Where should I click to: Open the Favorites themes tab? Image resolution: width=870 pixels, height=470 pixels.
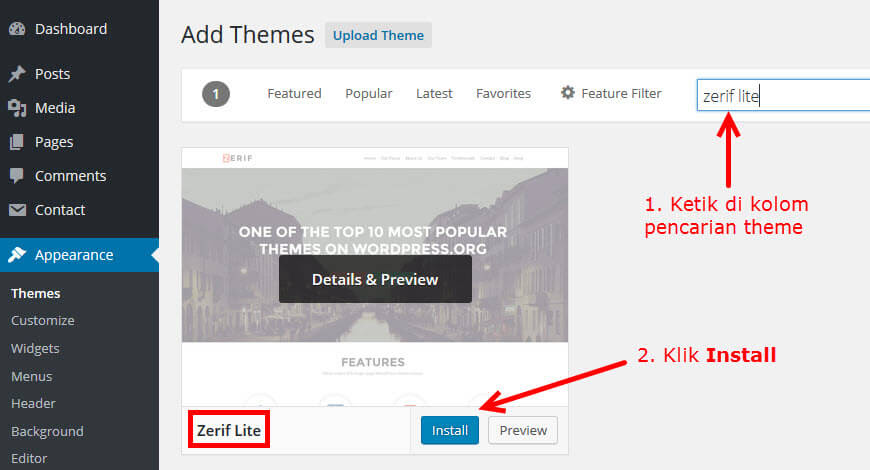tap(503, 93)
